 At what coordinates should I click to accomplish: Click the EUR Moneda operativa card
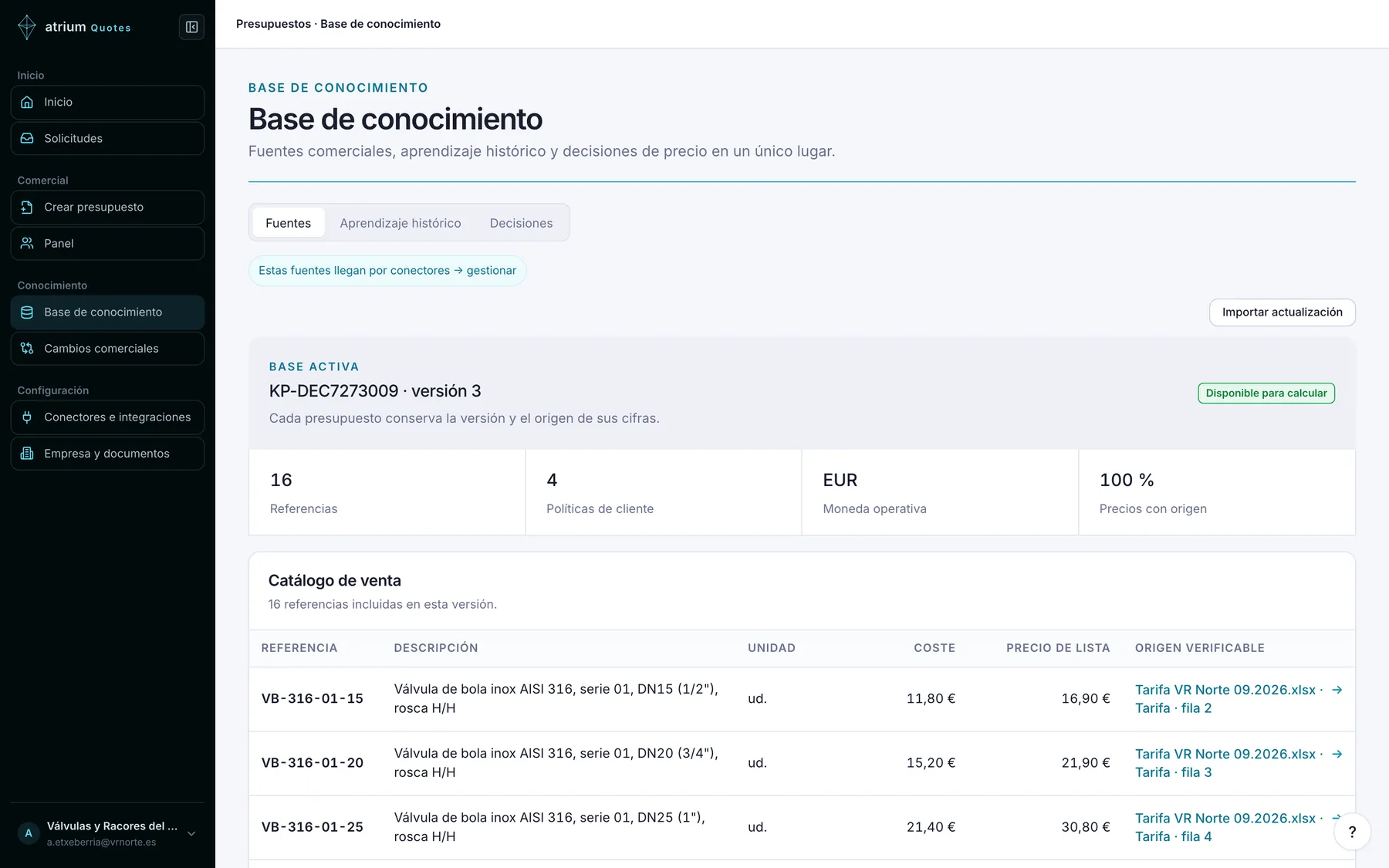pyautogui.click(x=940, y=492)
